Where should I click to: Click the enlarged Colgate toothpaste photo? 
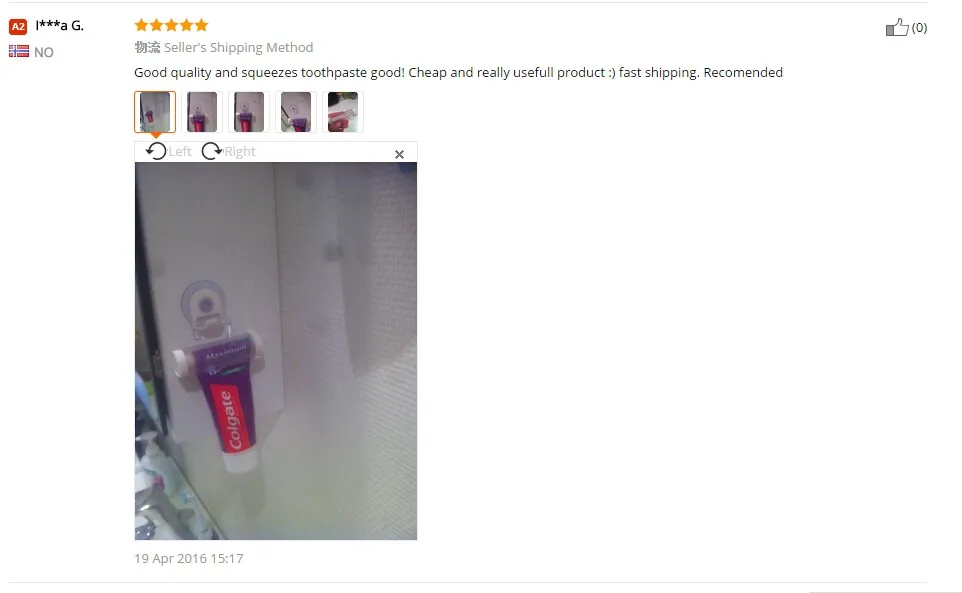275,351
